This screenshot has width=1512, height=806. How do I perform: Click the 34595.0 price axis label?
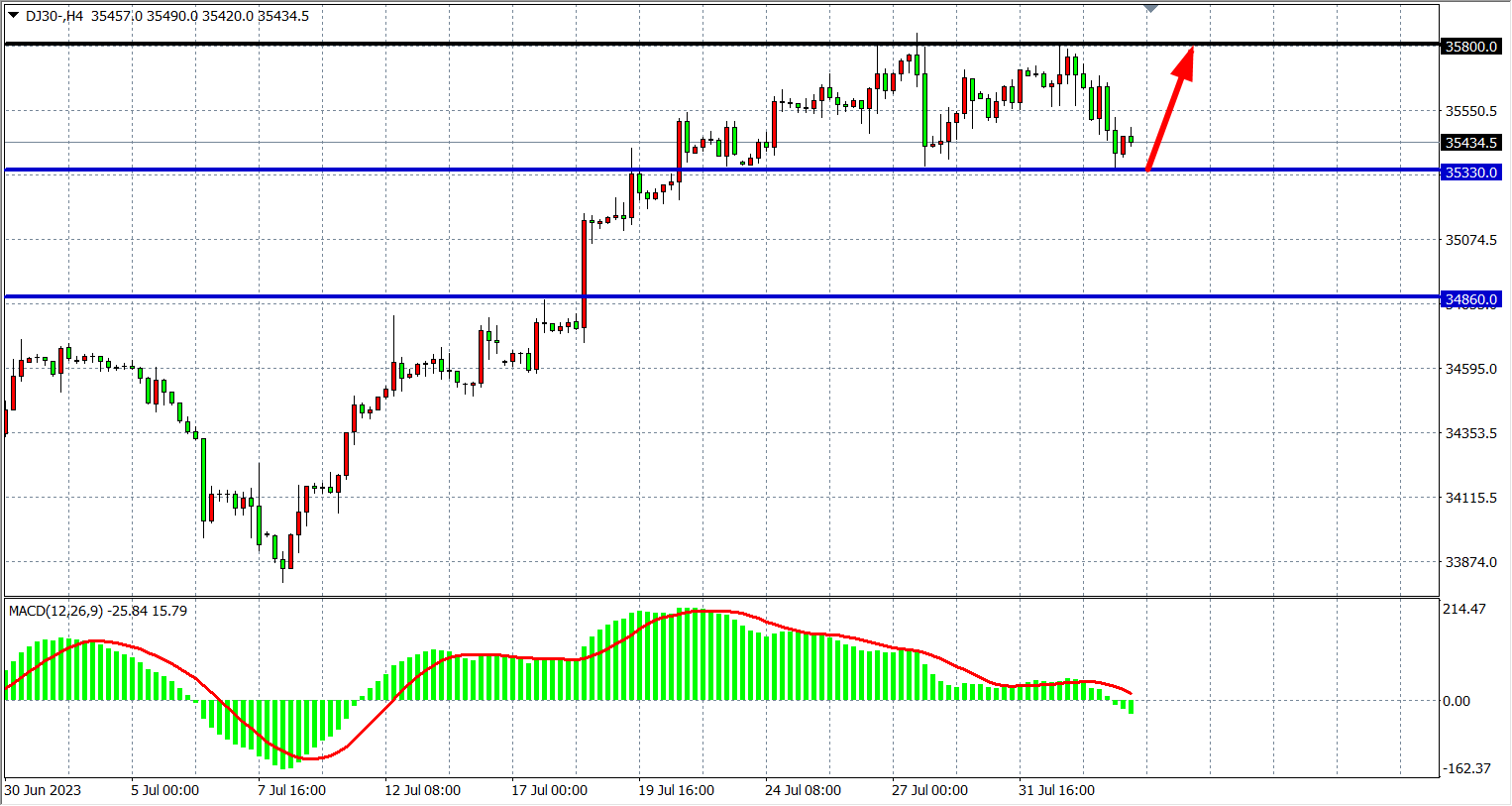(1471, 369)
